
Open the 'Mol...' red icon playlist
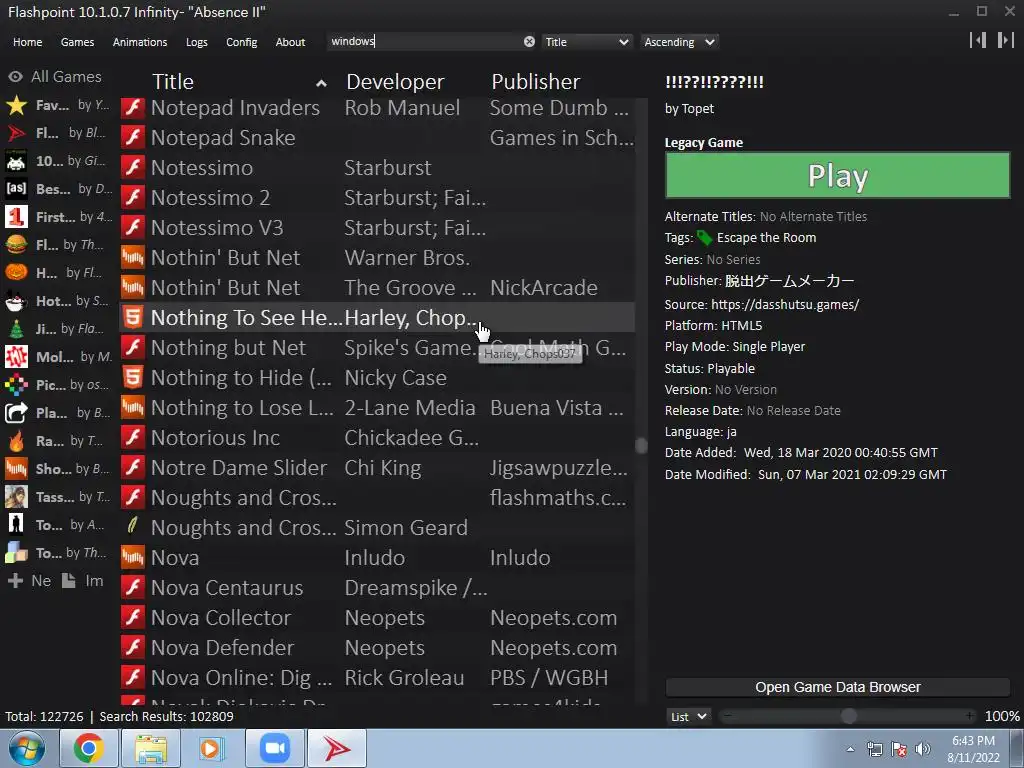[x=57, y=357]
